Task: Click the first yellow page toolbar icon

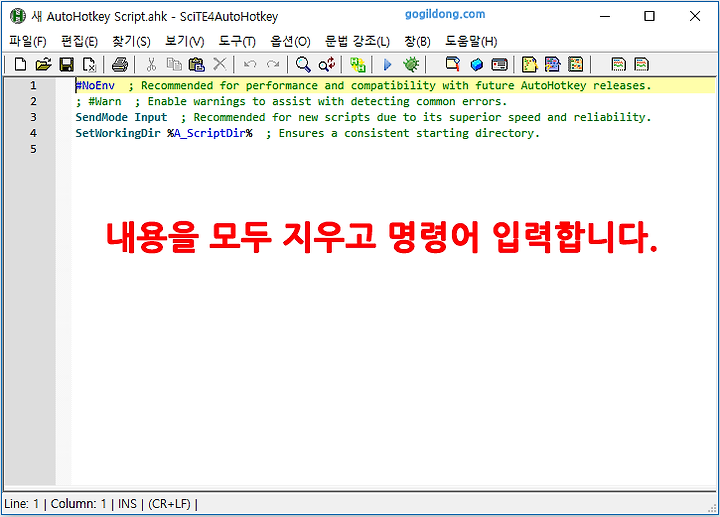Action: click(529, 64)
